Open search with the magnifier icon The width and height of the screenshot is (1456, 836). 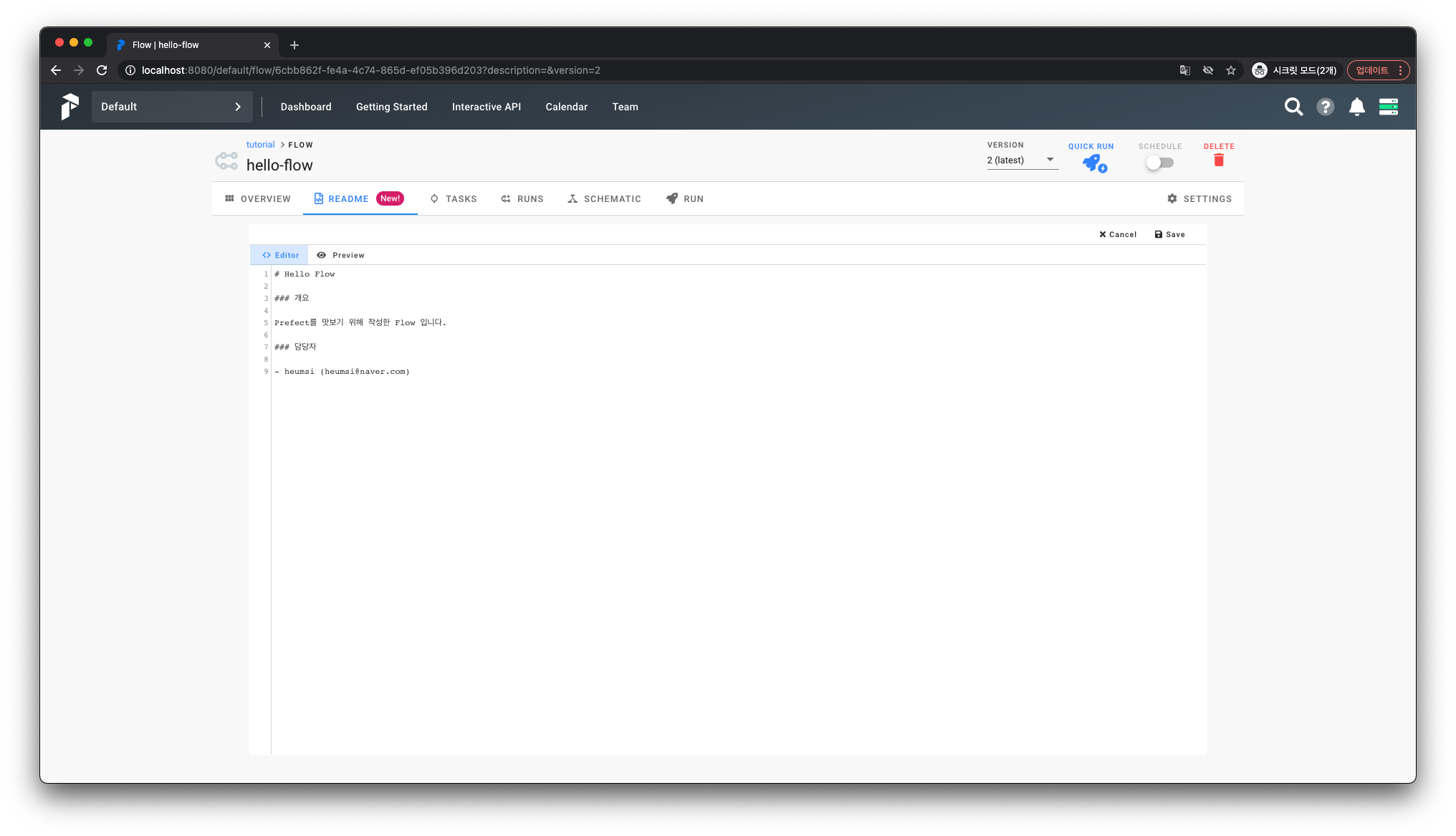[x=1293, y=107]
